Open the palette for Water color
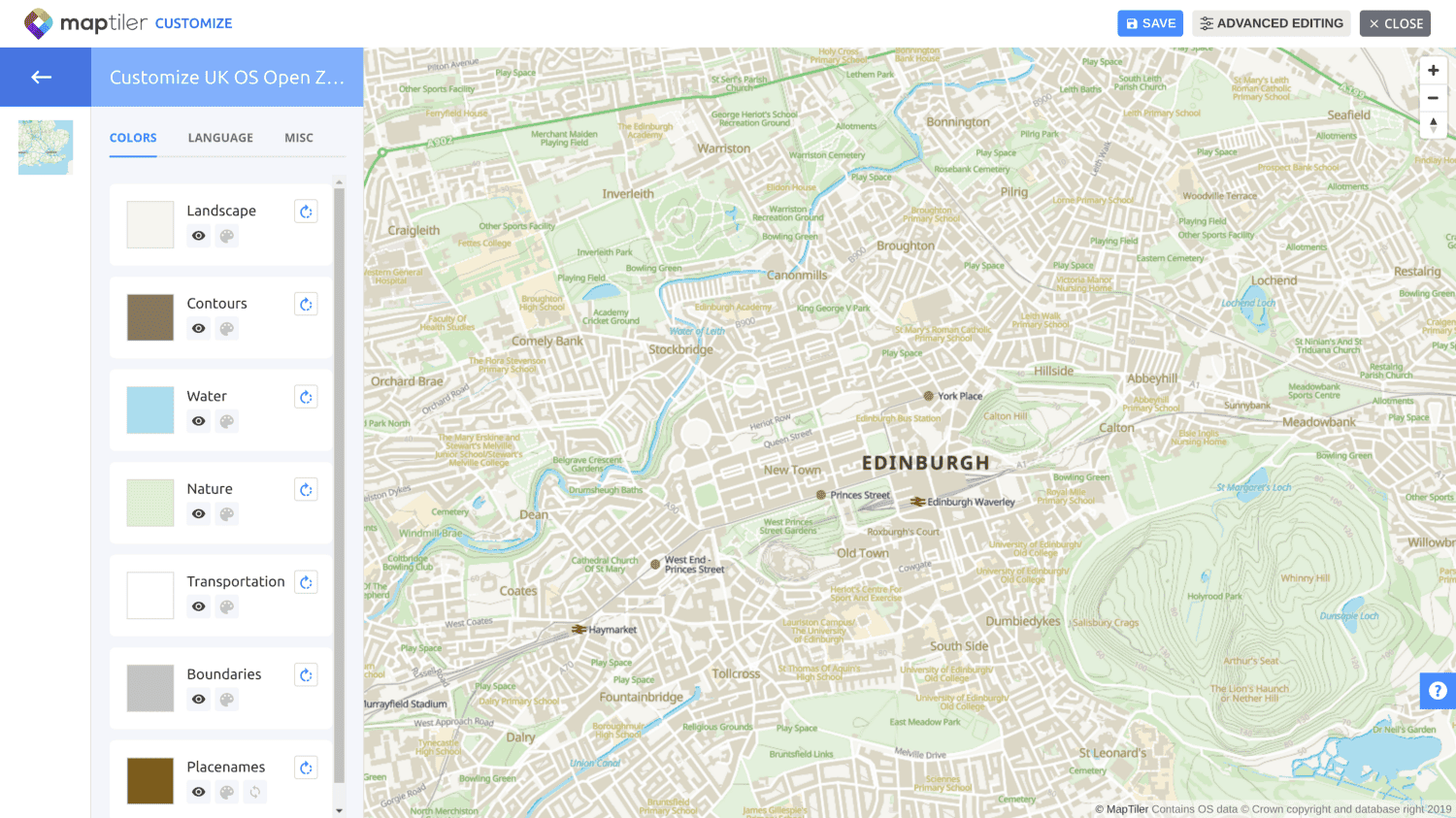 [226, 421]
